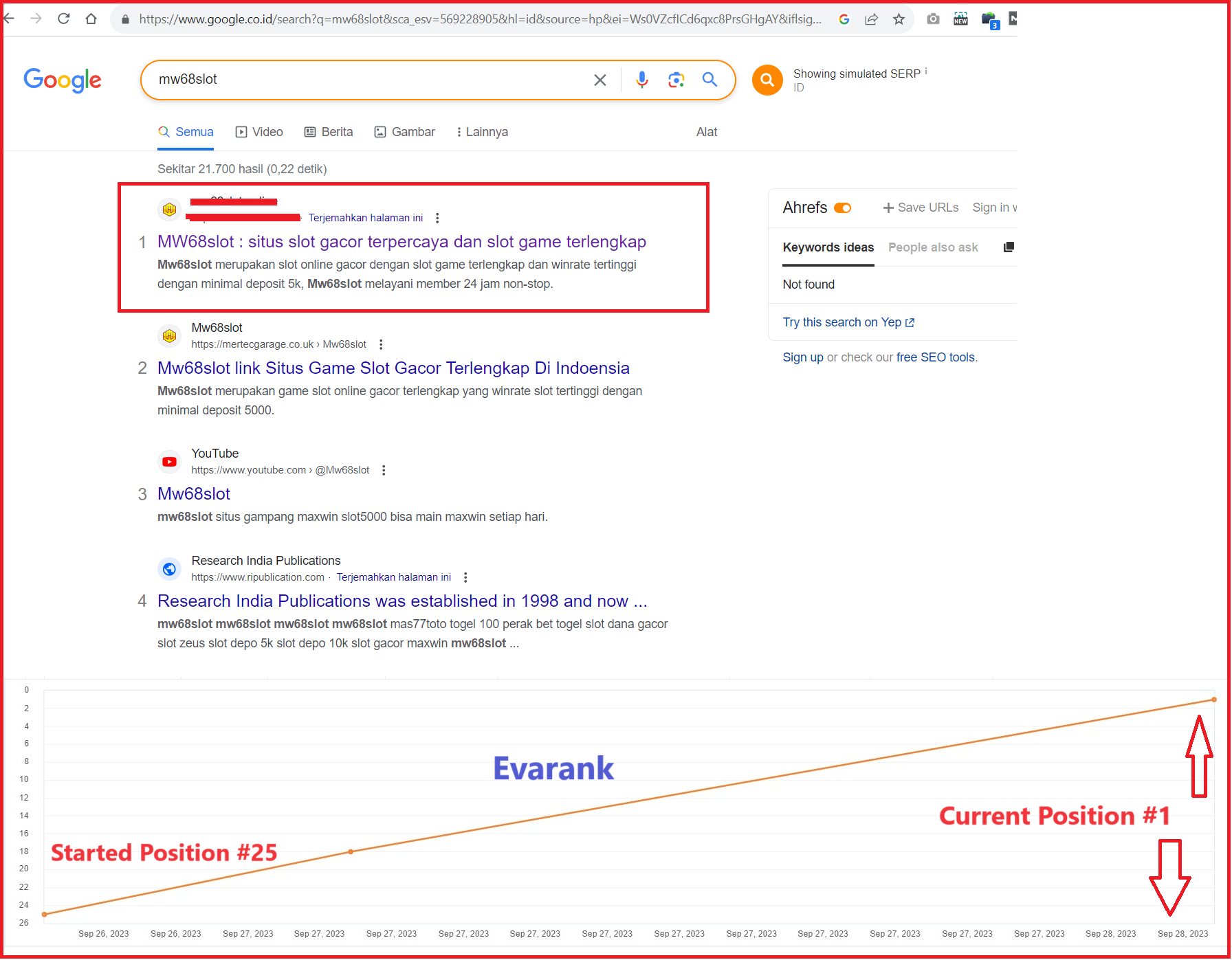Open the Mw68slot YouTube channel result
The height and width of the screenshot is (960, 1232).
(x=194, y=494)
